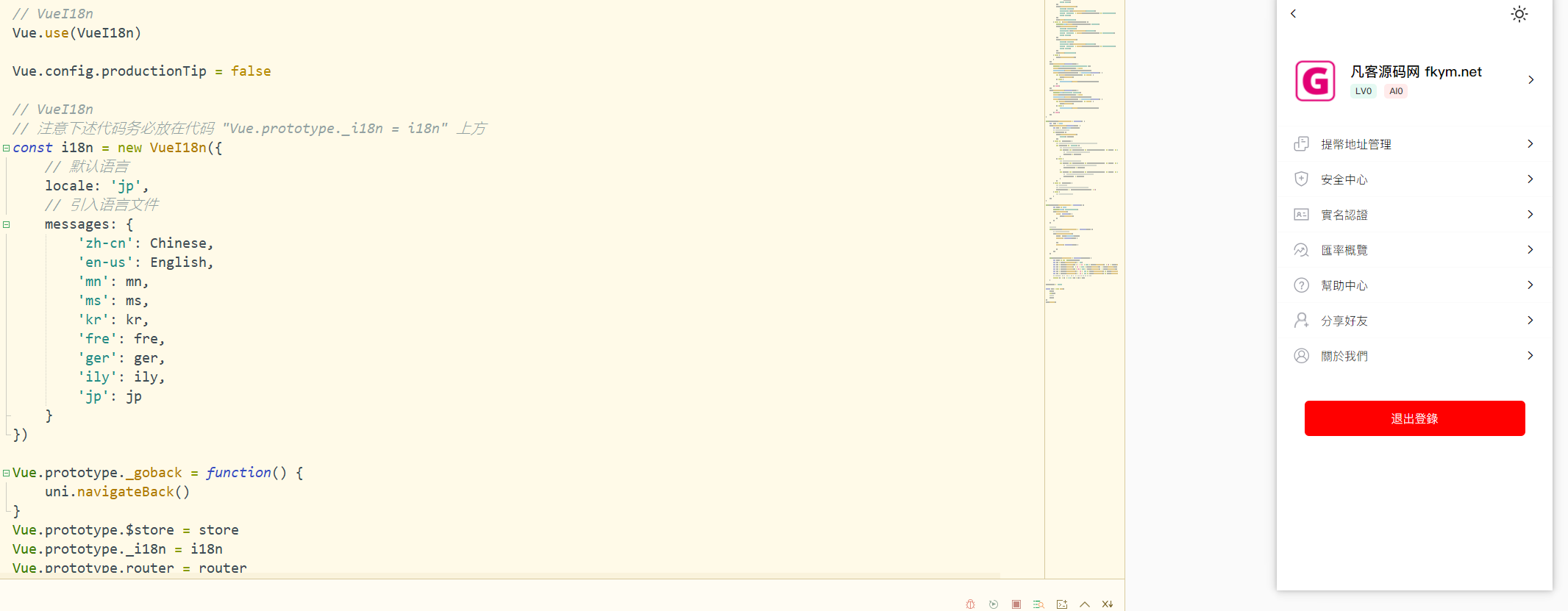
Task: Collapse the messages object fold marker
Action: [7, 224]
